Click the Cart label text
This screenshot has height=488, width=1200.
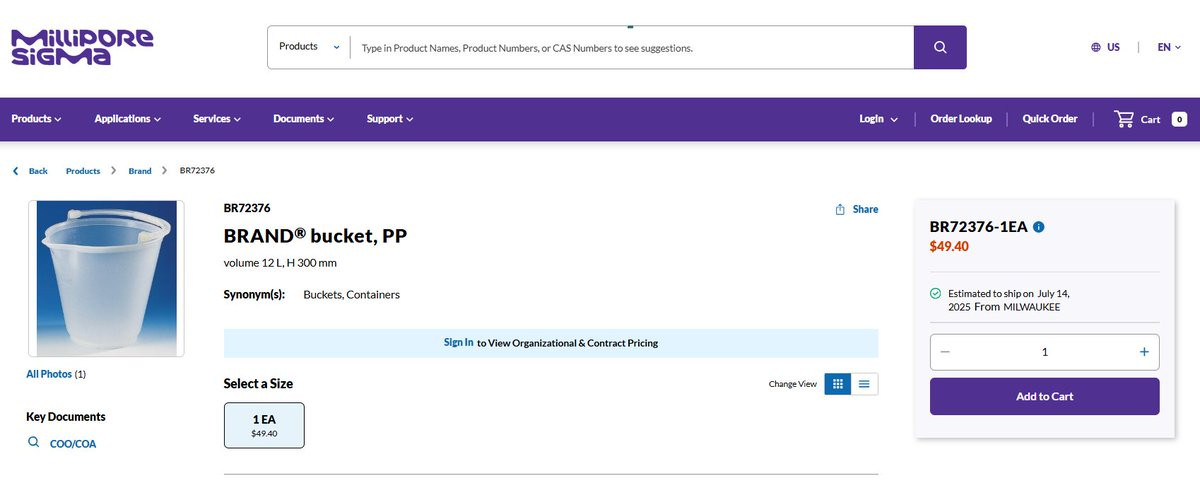1151,120
